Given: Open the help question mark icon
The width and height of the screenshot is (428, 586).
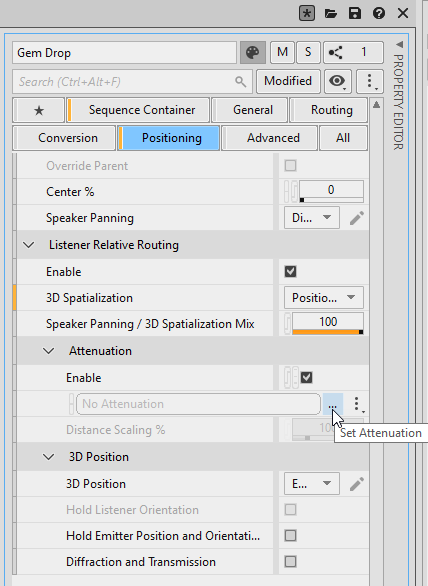Looking at the screenshot, I should point(379,13).
